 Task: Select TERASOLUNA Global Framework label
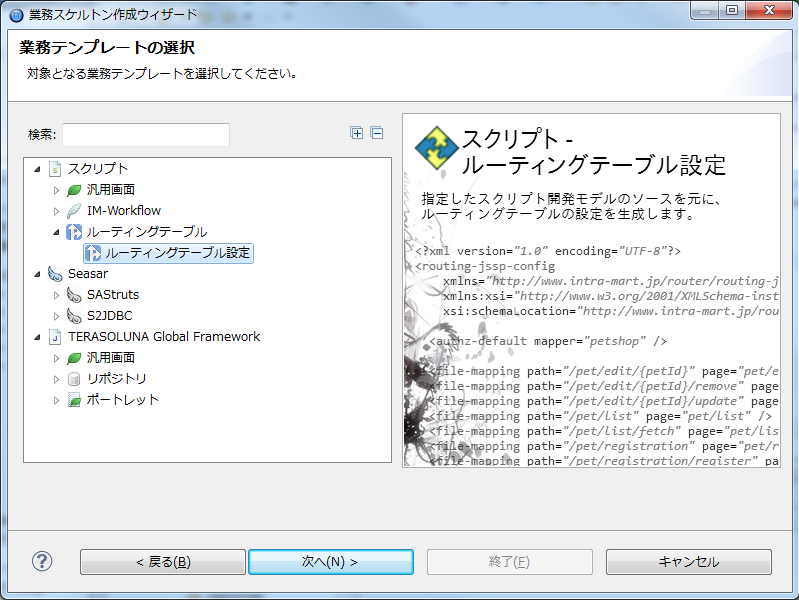pyautogui.click(x=164, y=336)
